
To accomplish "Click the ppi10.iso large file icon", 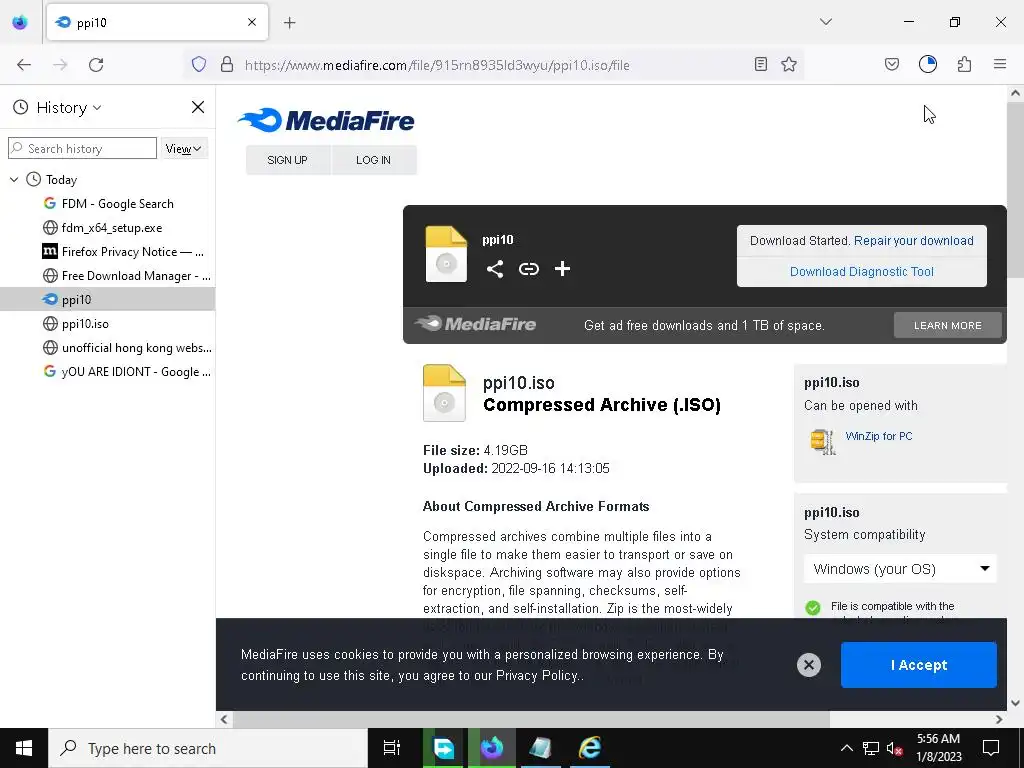I will [x=445, y=392].
